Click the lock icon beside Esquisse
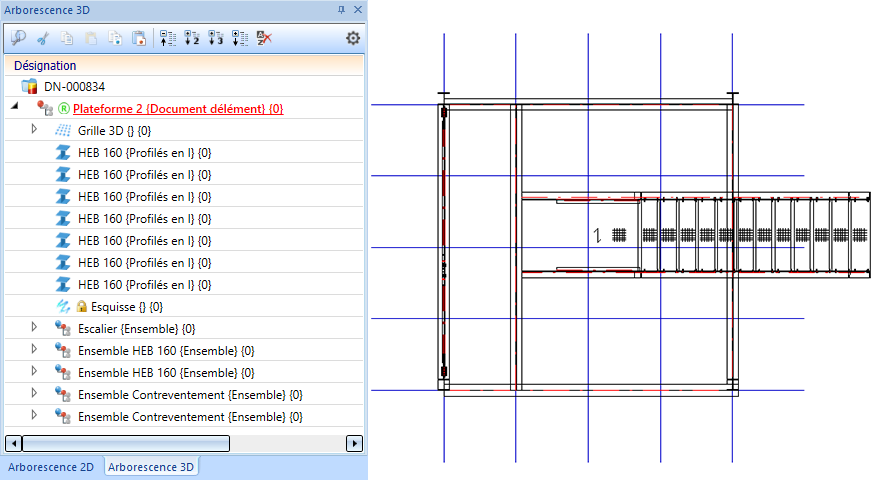The width and height of the screenshot is (882, 480). point(82,307)
